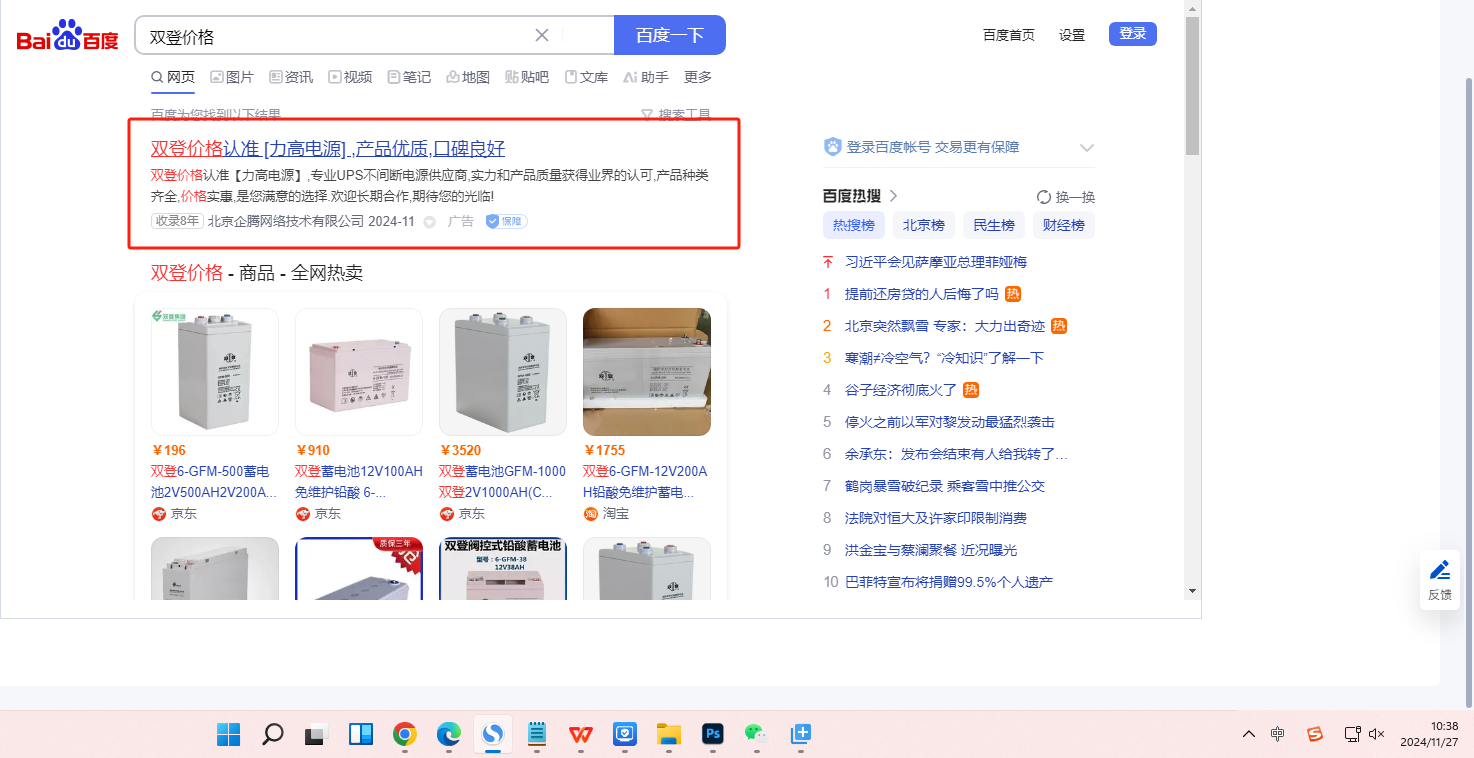Select the 北京榜 tab
This screenshot has height=758, width=1474.
tap(924, 225)
